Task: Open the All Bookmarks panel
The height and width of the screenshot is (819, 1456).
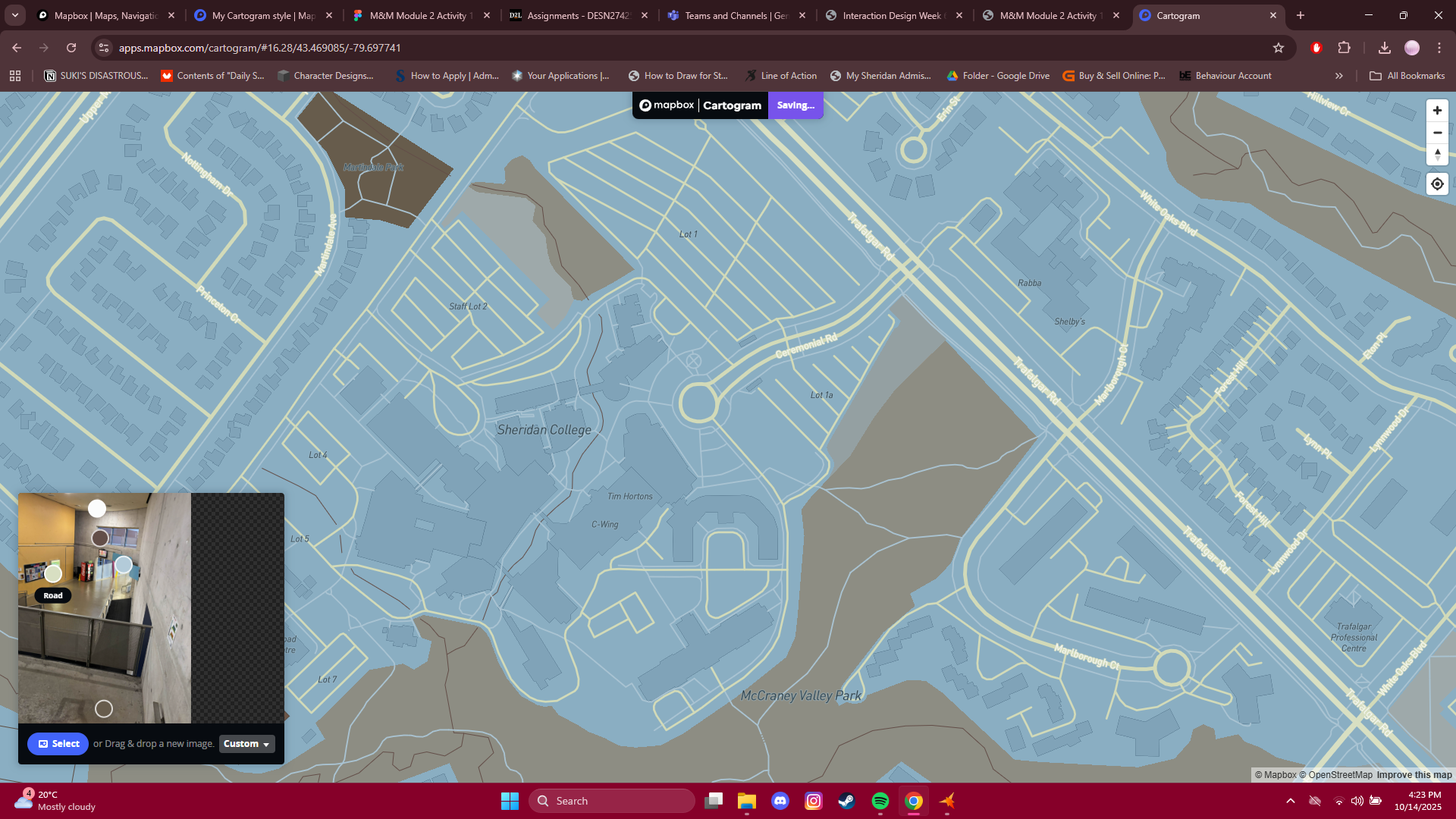Action: [1407, 75]
